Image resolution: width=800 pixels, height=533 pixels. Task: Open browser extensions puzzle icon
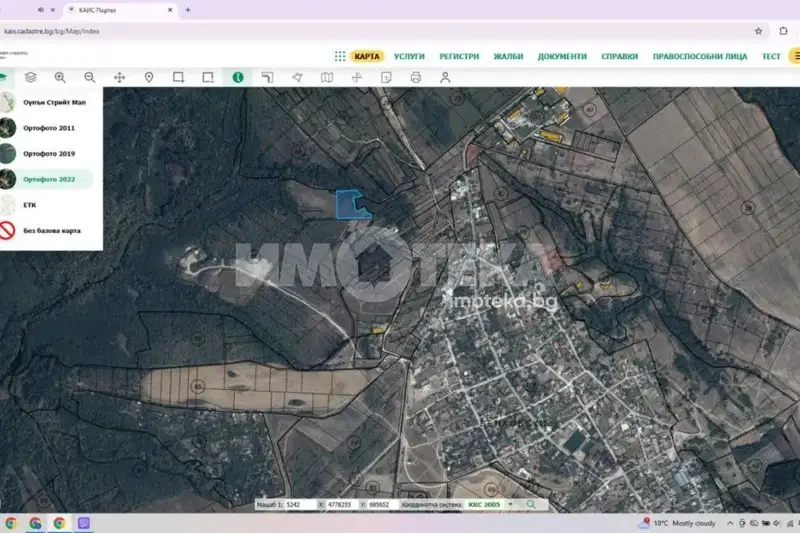pos(783,31)
